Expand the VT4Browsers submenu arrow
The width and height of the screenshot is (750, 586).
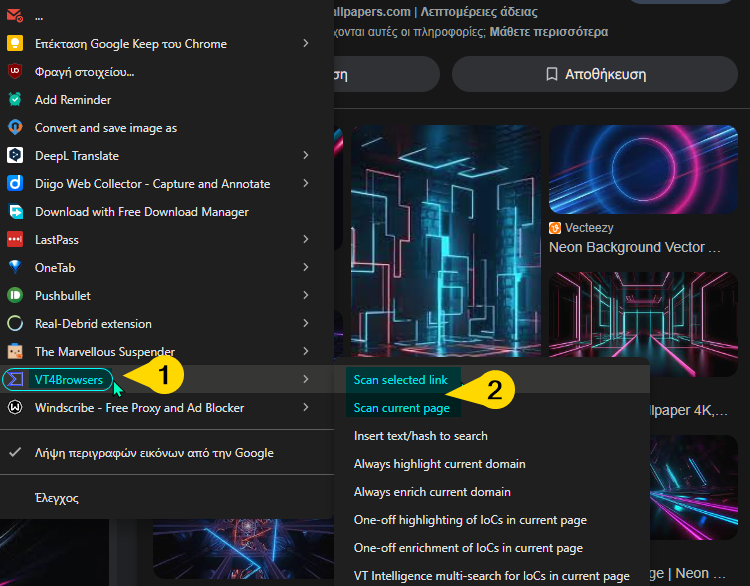[306, 379]
